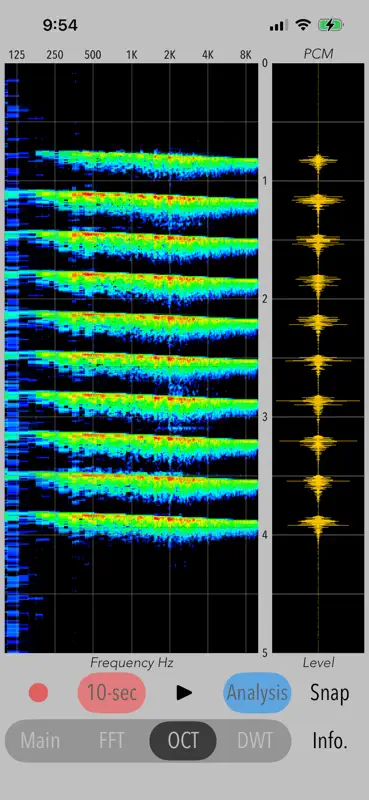369x800 pixels.
Task: Tap the 1 second time axis mark
Action: click(x=264, y=181)
